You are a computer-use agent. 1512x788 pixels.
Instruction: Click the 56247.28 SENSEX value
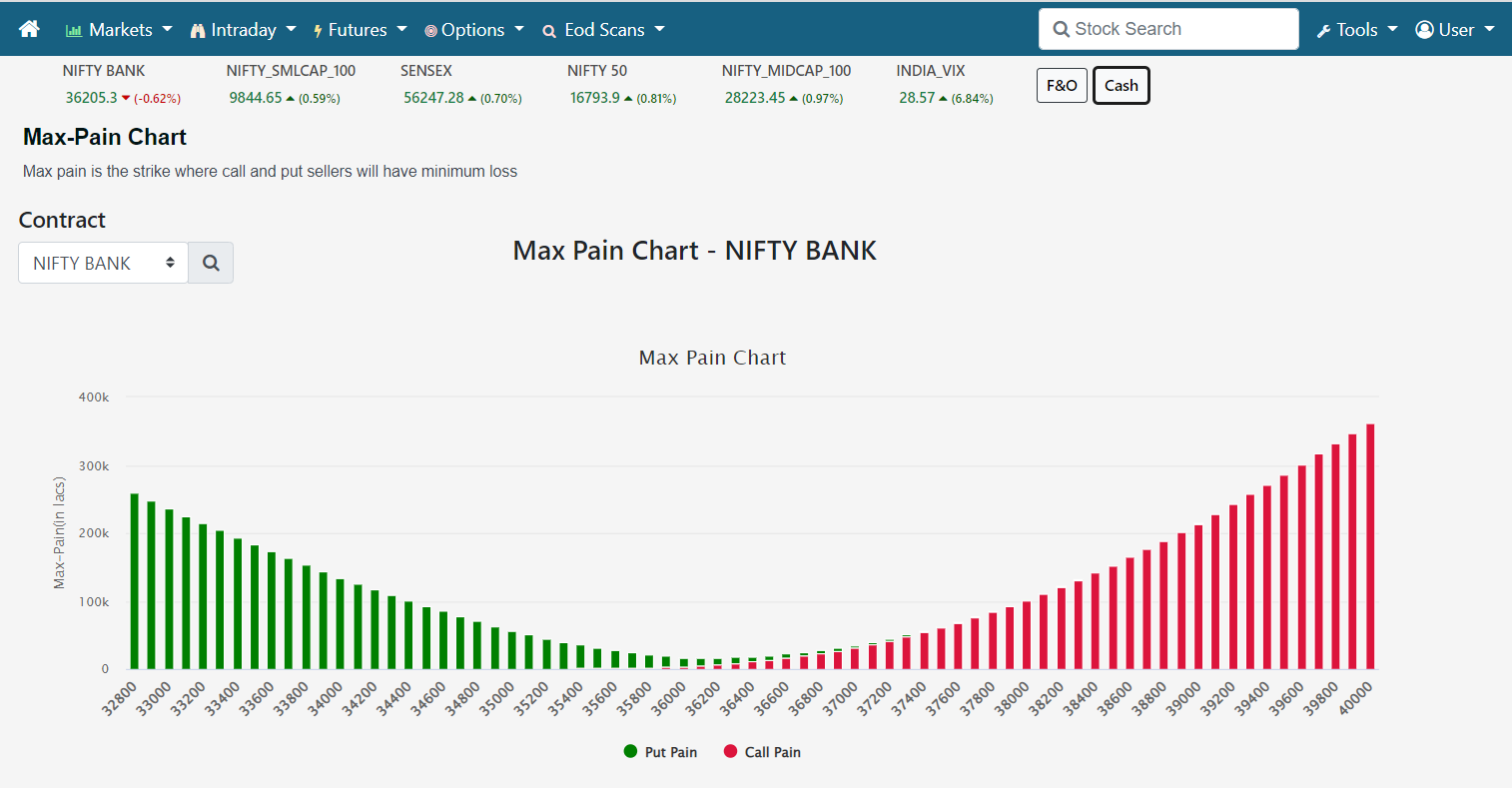point(433,98)
